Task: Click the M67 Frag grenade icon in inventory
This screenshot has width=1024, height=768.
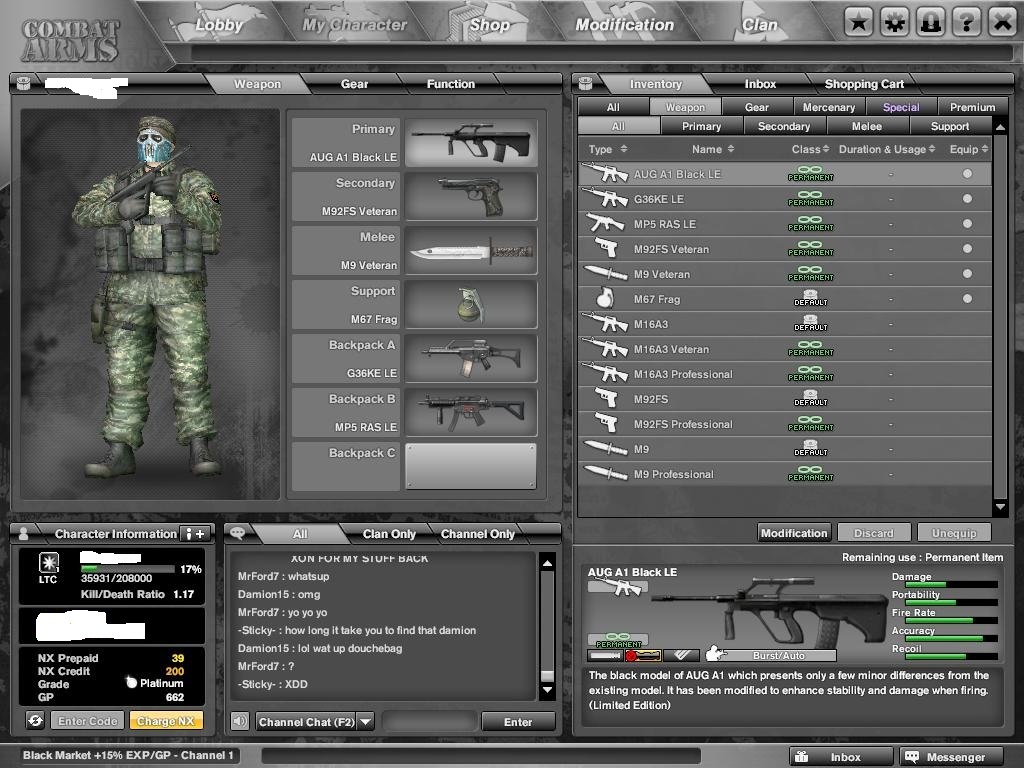Action: click(x=605, y=298)
